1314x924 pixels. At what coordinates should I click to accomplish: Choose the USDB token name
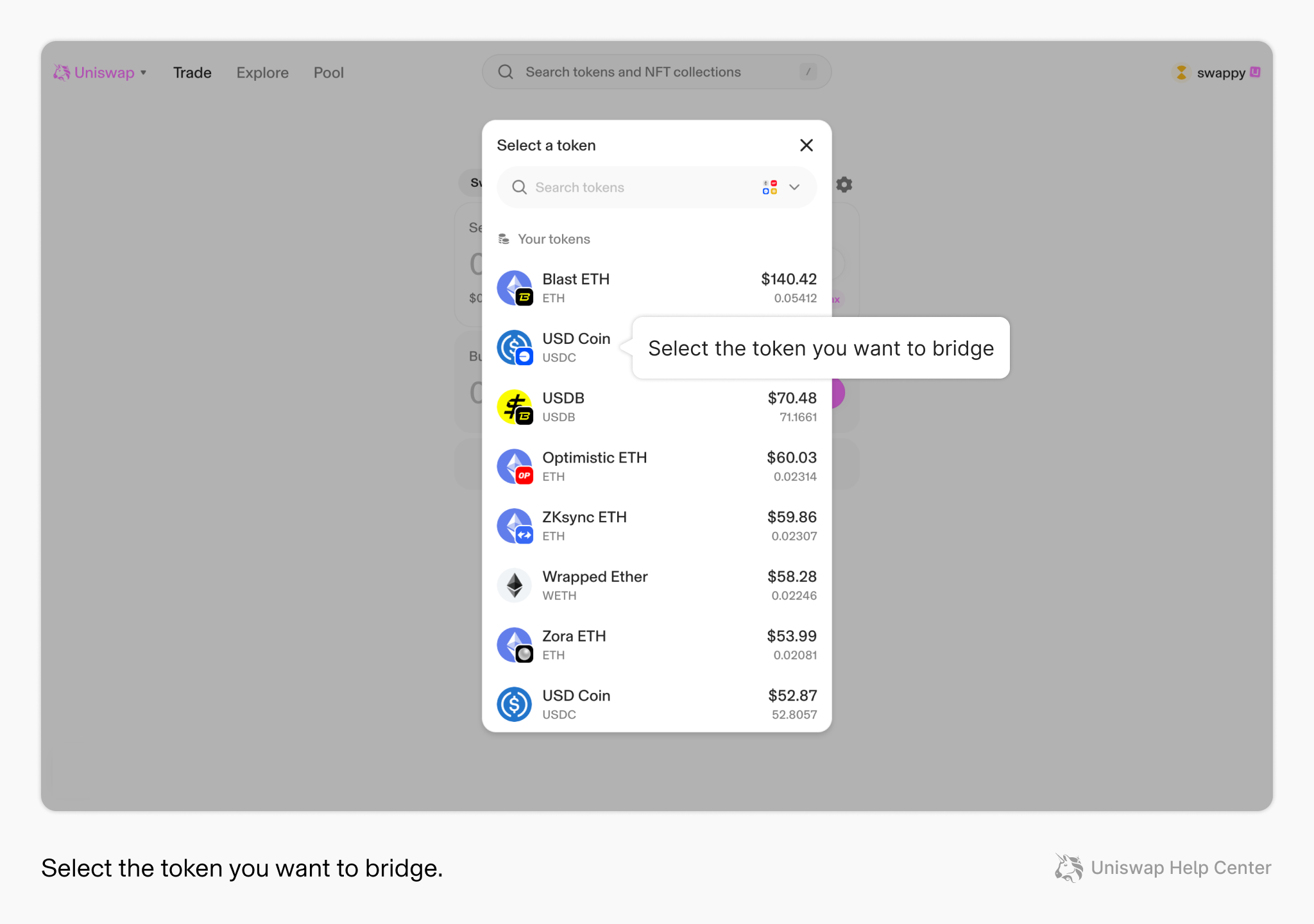(x=563, y=398)
